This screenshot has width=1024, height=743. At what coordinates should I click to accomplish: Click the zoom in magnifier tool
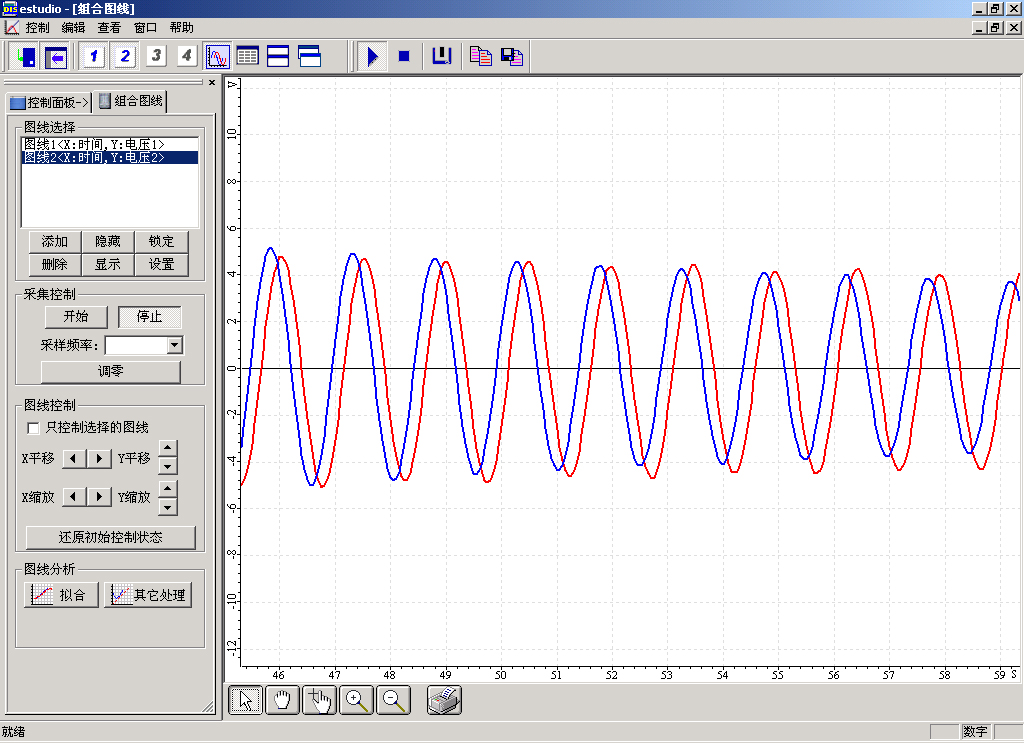point(357,701)
